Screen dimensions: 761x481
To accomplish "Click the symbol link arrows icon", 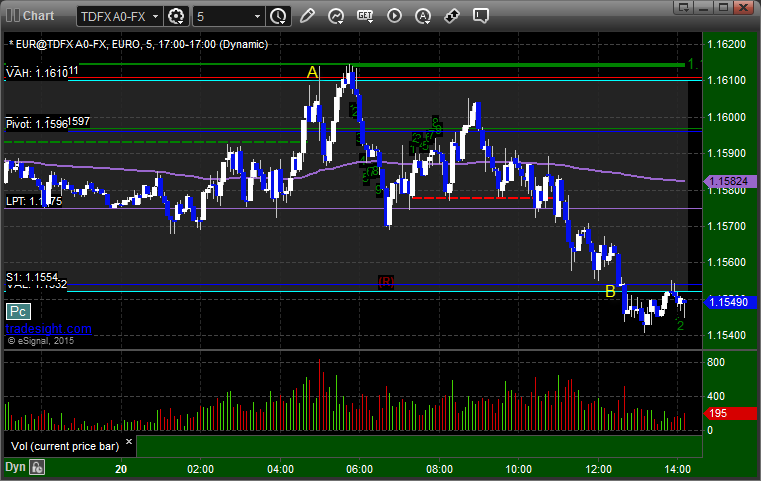I will coord(452,16).
